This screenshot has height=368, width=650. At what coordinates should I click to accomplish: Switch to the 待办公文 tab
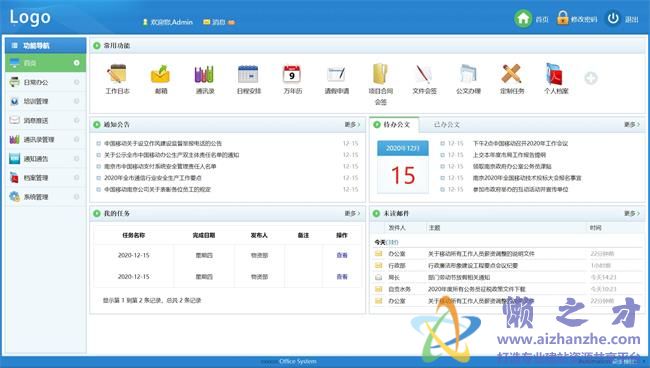[395, 125]
